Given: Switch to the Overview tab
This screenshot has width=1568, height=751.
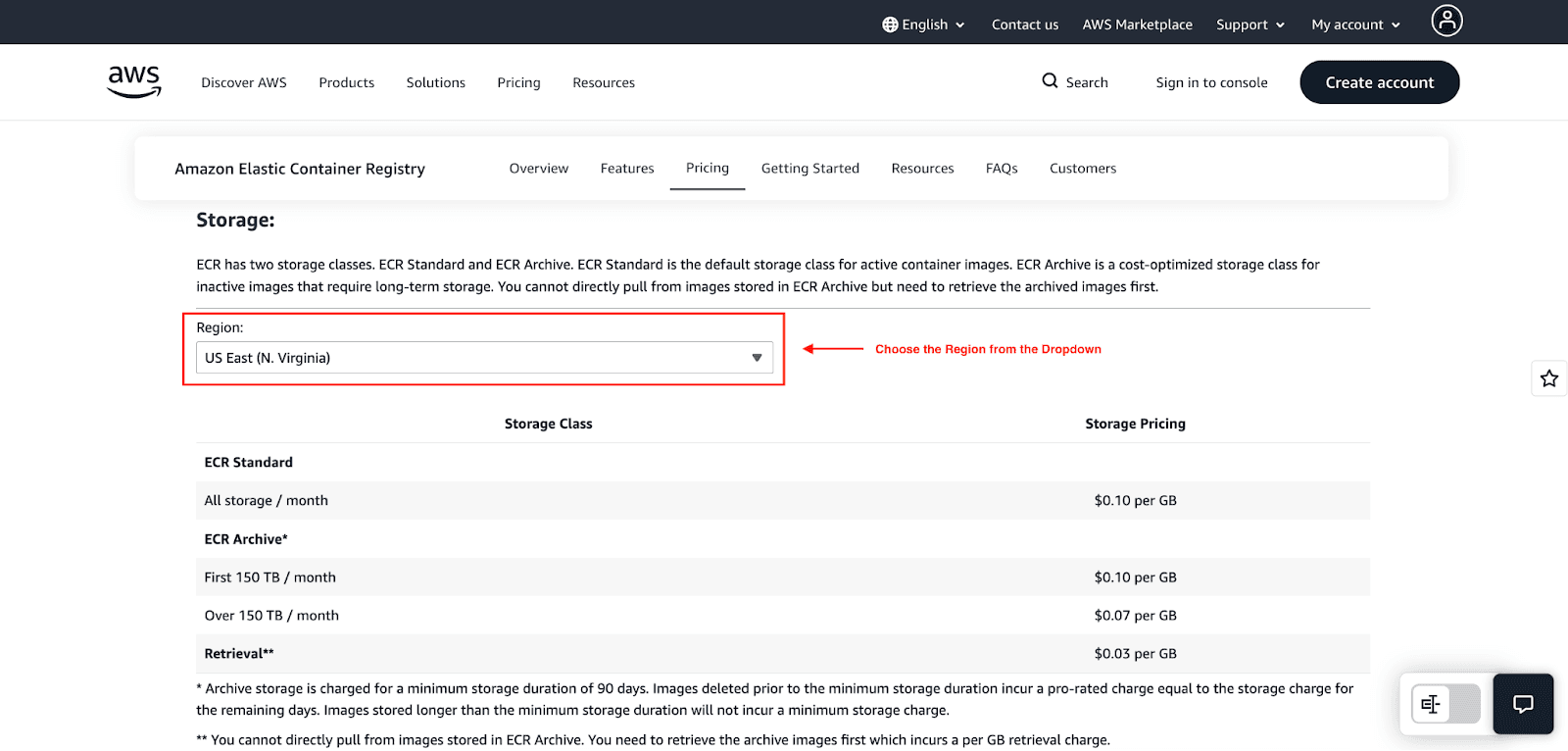Looking at the screenshot, I should point(539,169).
